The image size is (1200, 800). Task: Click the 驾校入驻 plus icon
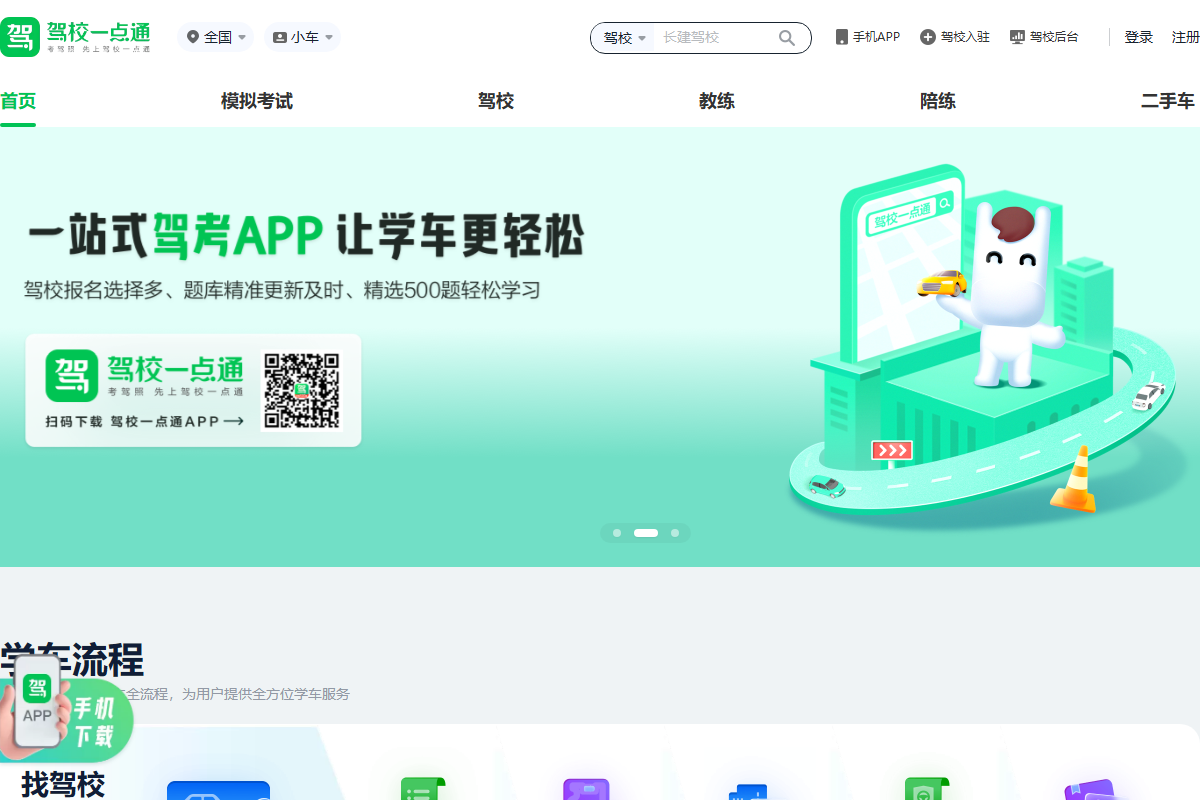point(928,37)
